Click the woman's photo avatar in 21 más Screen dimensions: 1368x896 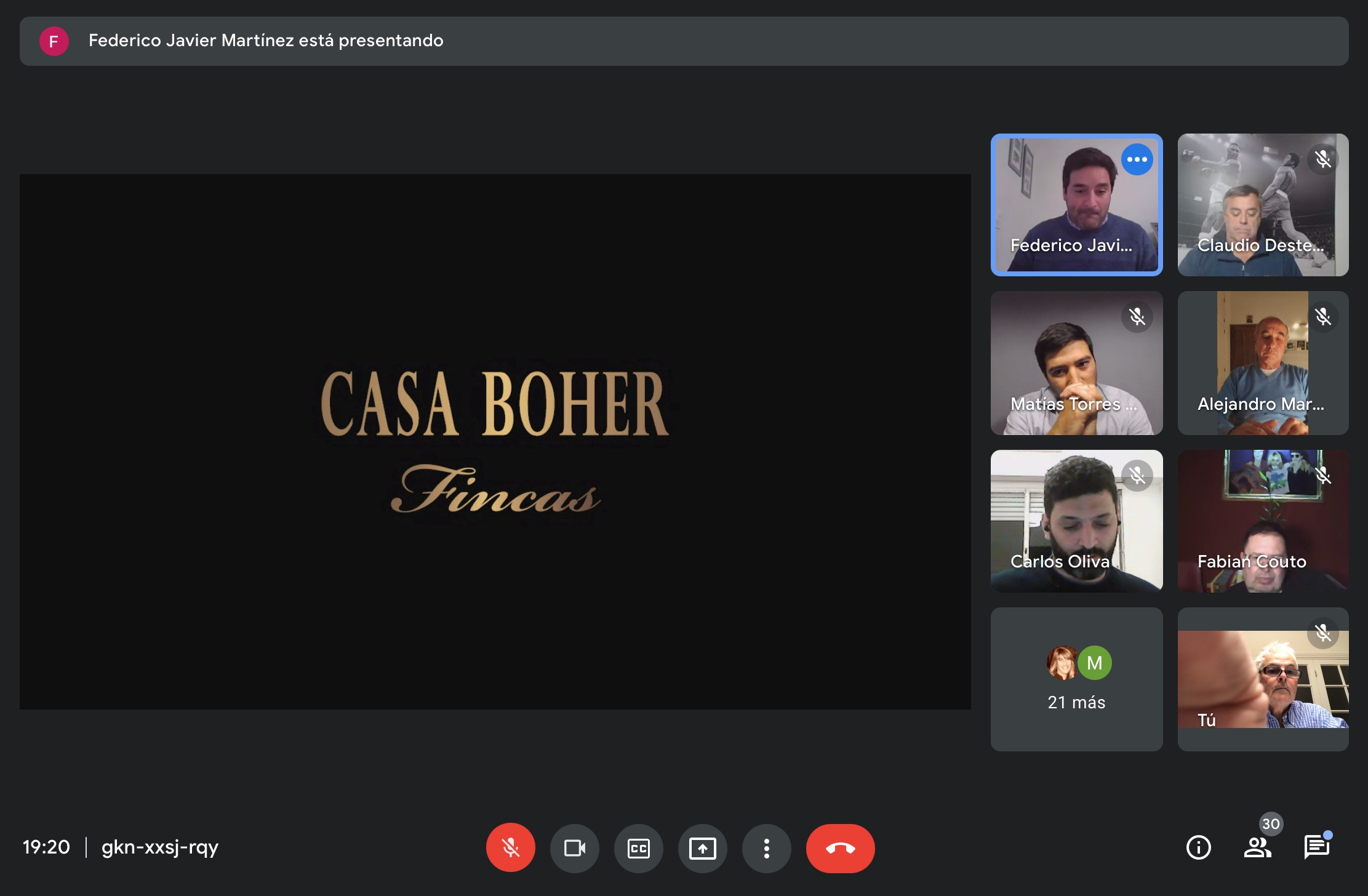pos(1062,663)
